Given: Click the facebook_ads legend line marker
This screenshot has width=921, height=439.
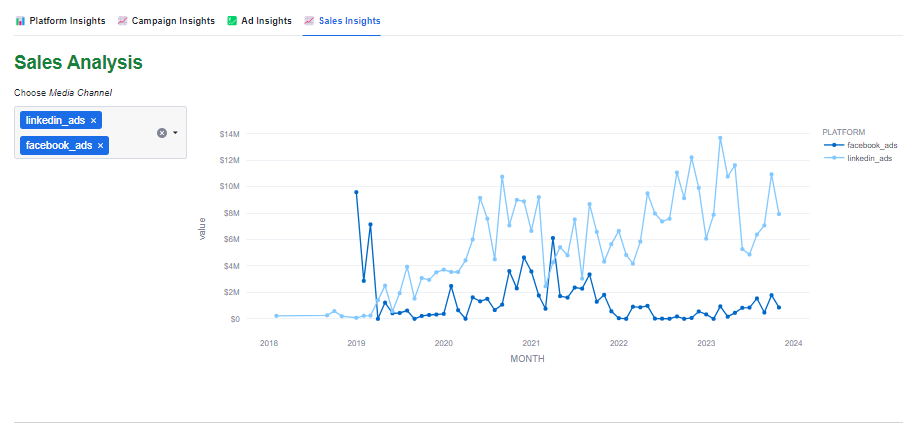Looking at the screenshot, I should point(833,145).
